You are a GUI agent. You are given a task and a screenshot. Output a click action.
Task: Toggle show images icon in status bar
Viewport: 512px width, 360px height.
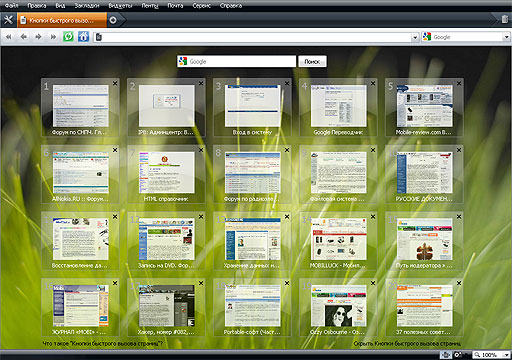[x=459, y=355]
